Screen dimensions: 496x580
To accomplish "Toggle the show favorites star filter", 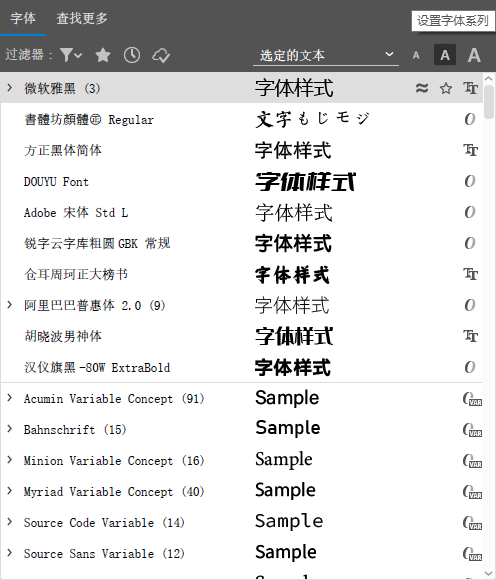I will pyautogui.click(x=103, y=55).
